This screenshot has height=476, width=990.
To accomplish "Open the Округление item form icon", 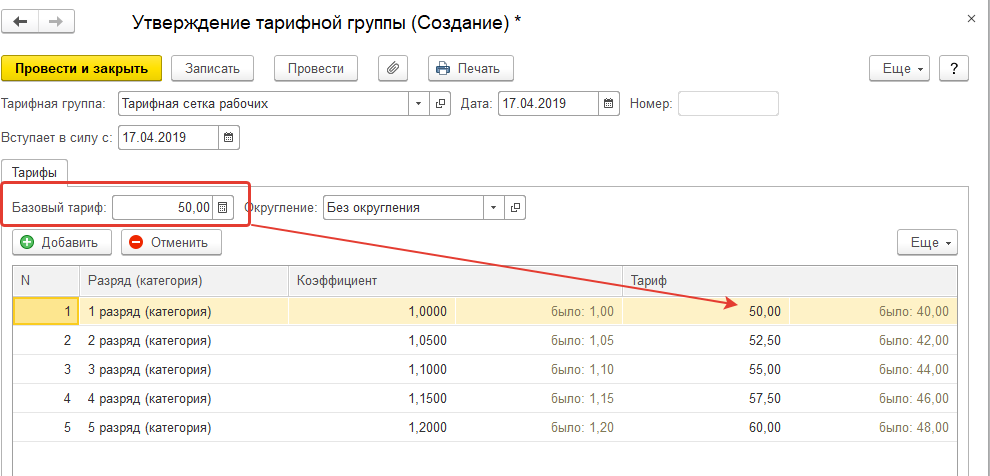I will click(516, 208).
